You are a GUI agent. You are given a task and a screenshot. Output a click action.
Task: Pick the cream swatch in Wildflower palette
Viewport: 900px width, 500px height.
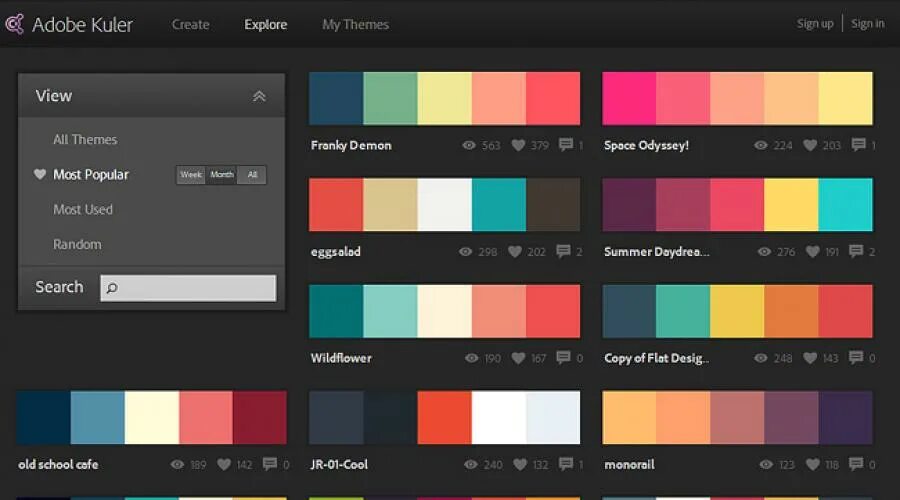point(444,311)
